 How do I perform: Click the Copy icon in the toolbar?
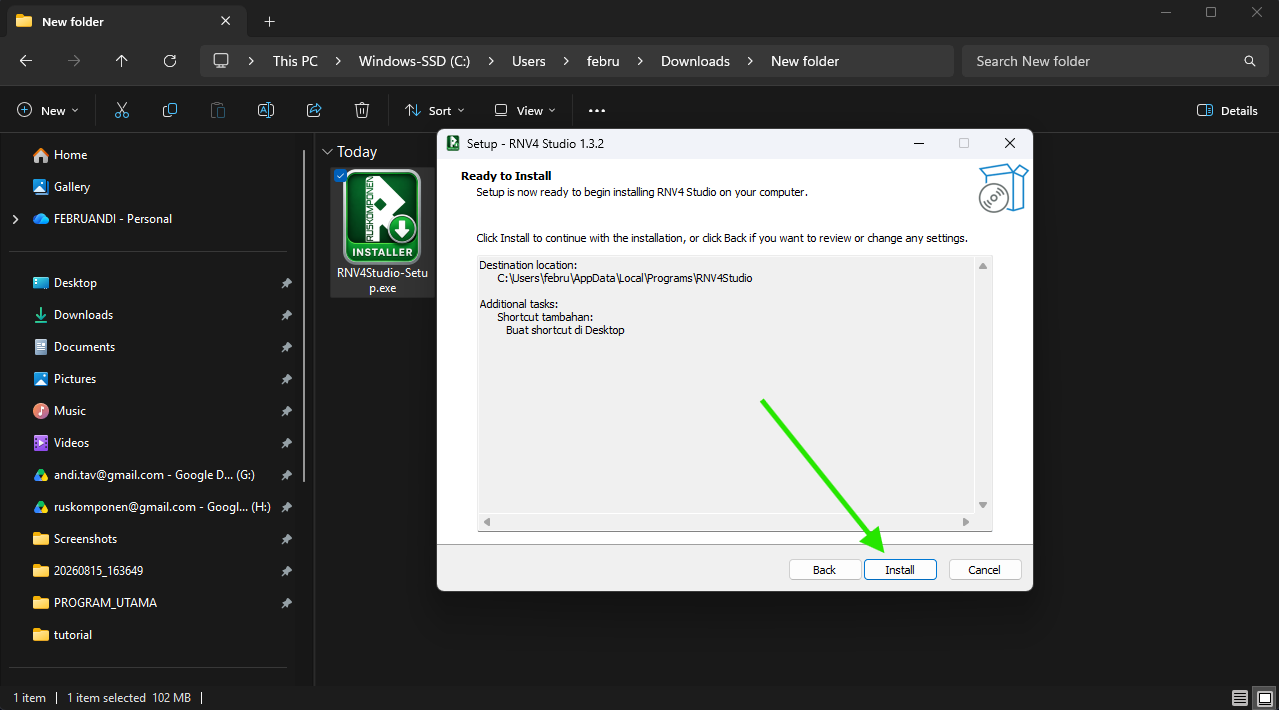170,110
